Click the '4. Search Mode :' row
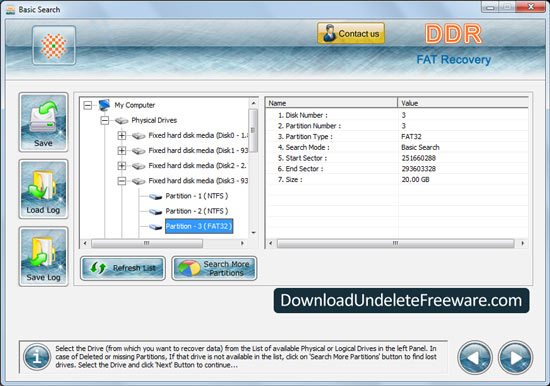Image resolution: width=550 pixels, height=386 pixels. pos(397,147)
